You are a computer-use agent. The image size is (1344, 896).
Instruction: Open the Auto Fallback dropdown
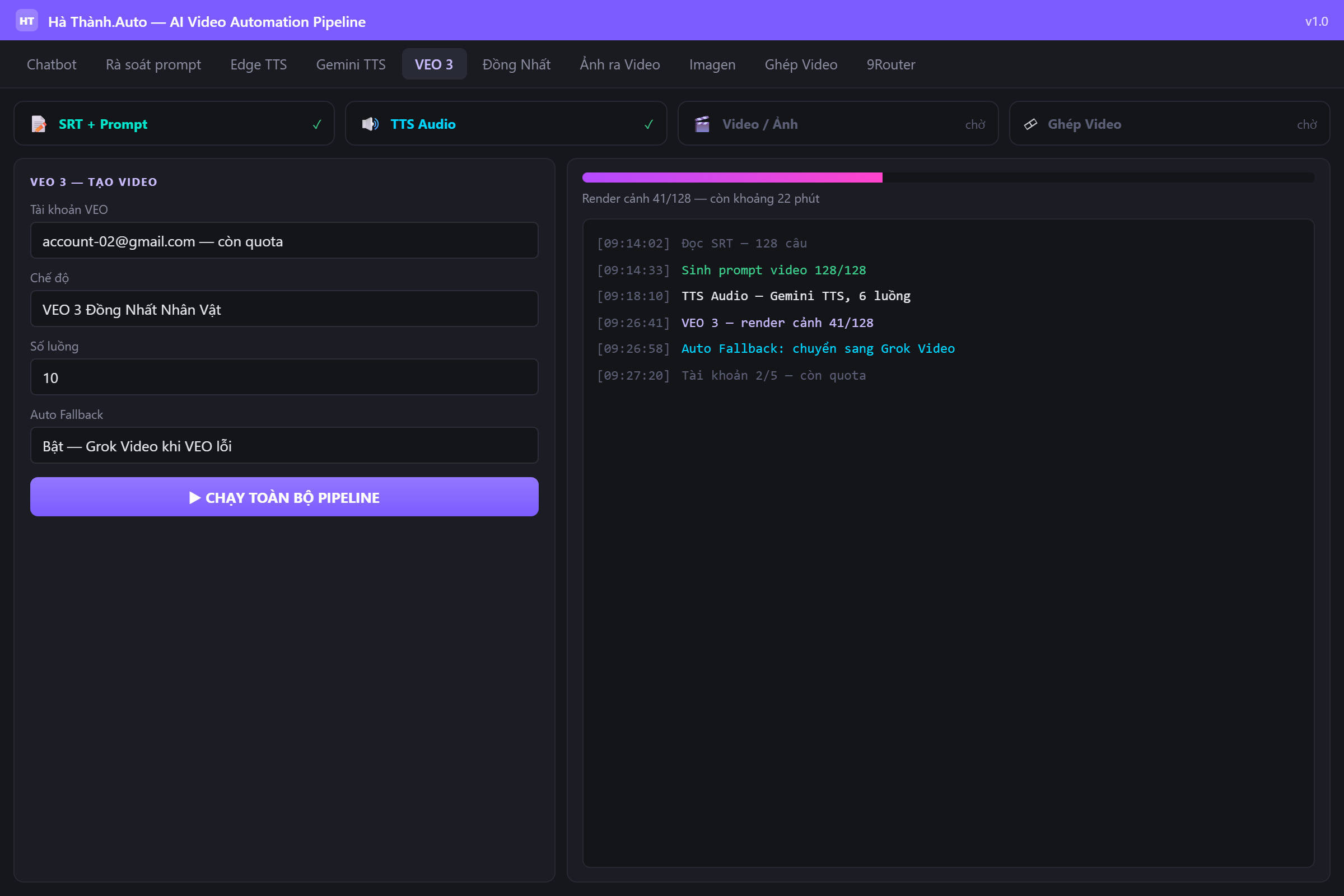click(x=284, y=446)
